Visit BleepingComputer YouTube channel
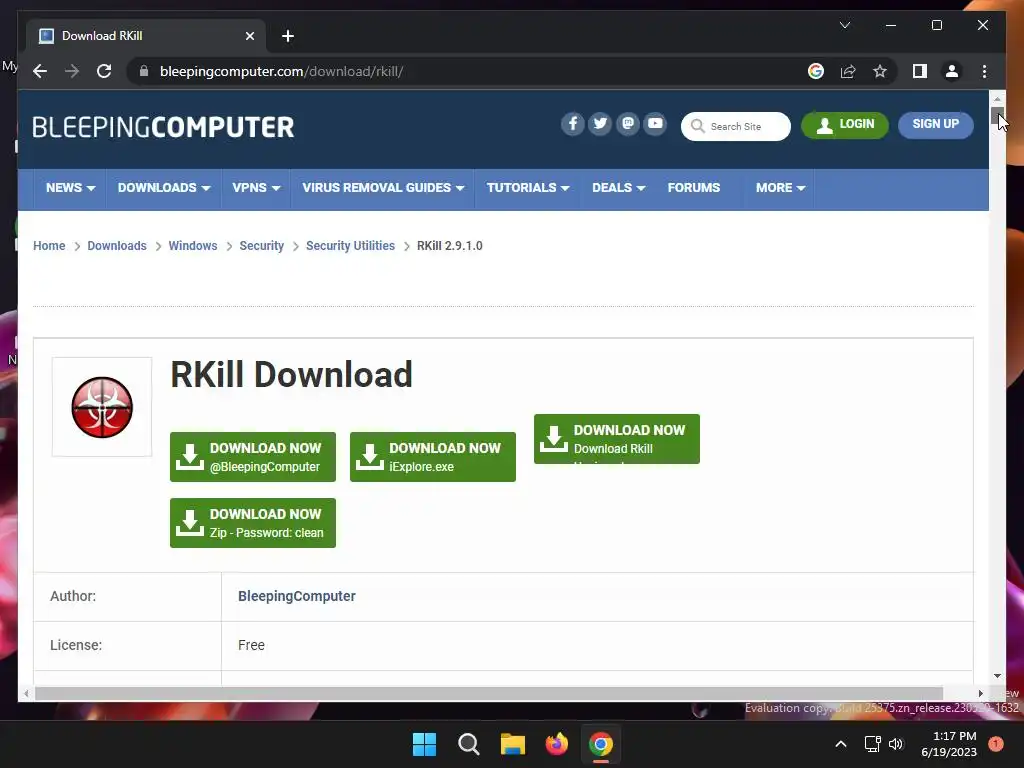This screenshot has width=1024, height=768. [x=655, y=123]
